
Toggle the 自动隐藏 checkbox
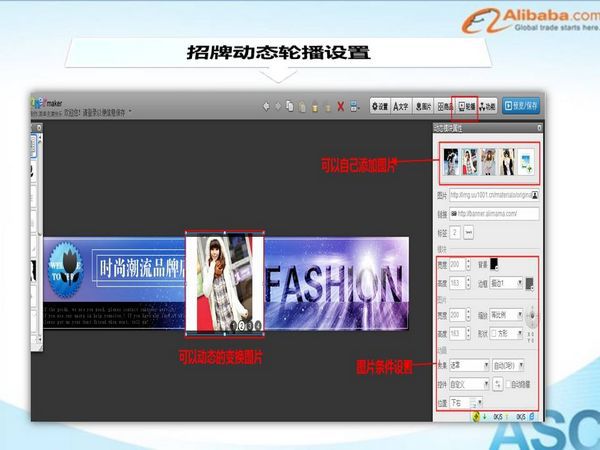(508, 384)
